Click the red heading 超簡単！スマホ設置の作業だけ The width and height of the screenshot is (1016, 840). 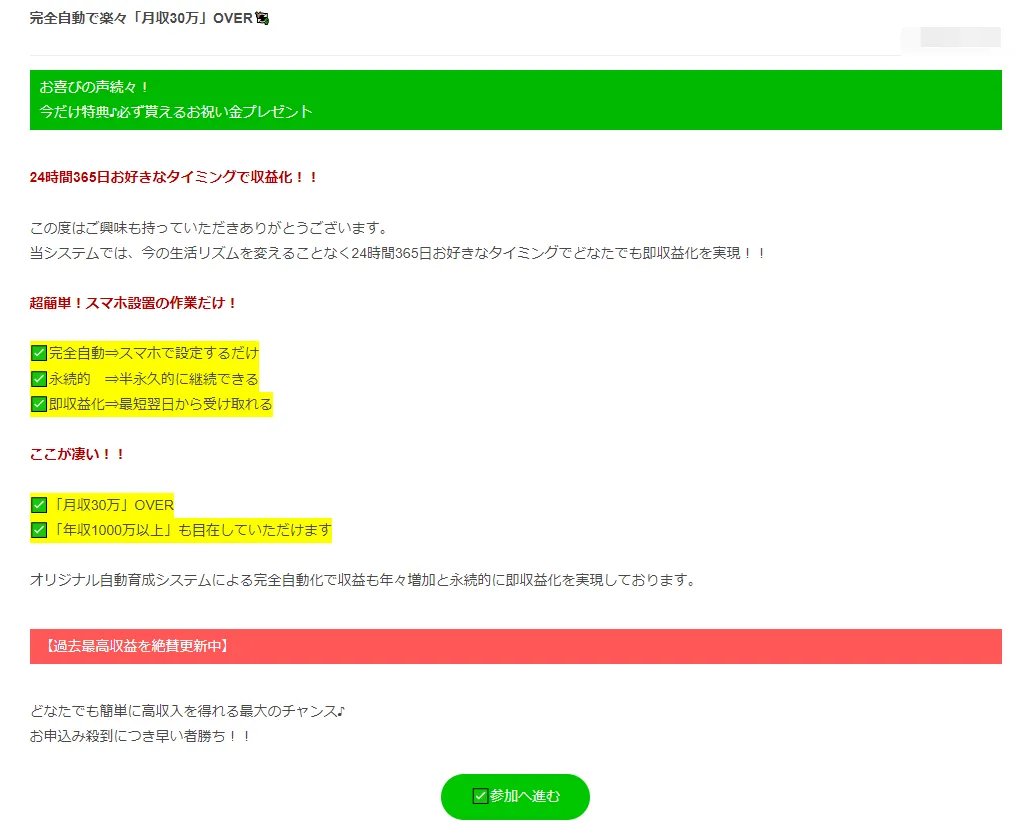pos(134,303)
